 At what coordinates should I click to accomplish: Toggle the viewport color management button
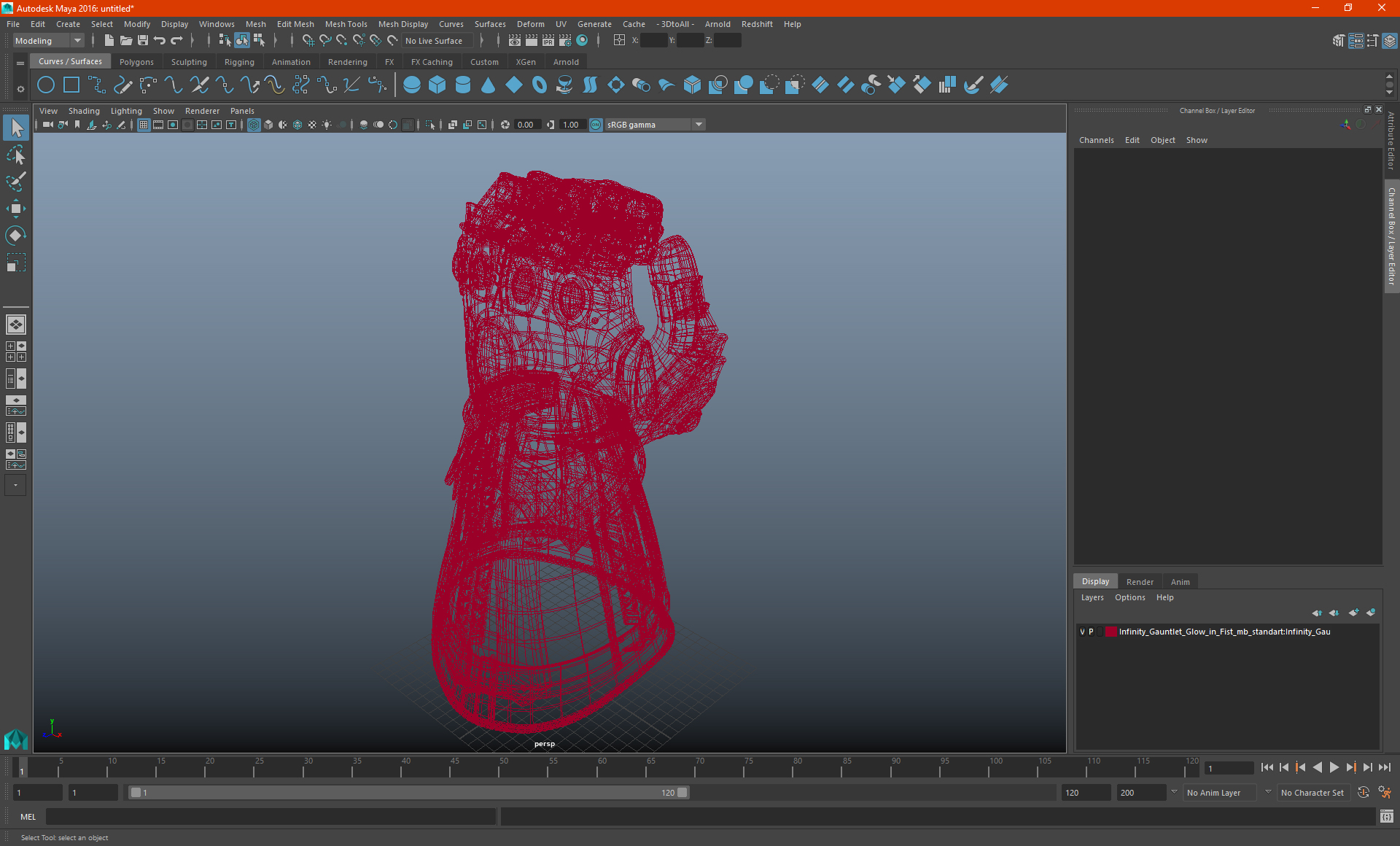pos(596,125)
